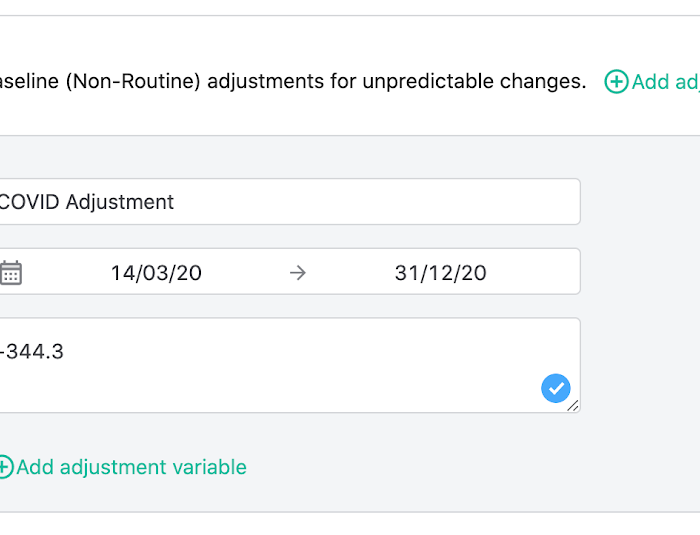Click space between calendar icon and start date

[x=66, y=272]
